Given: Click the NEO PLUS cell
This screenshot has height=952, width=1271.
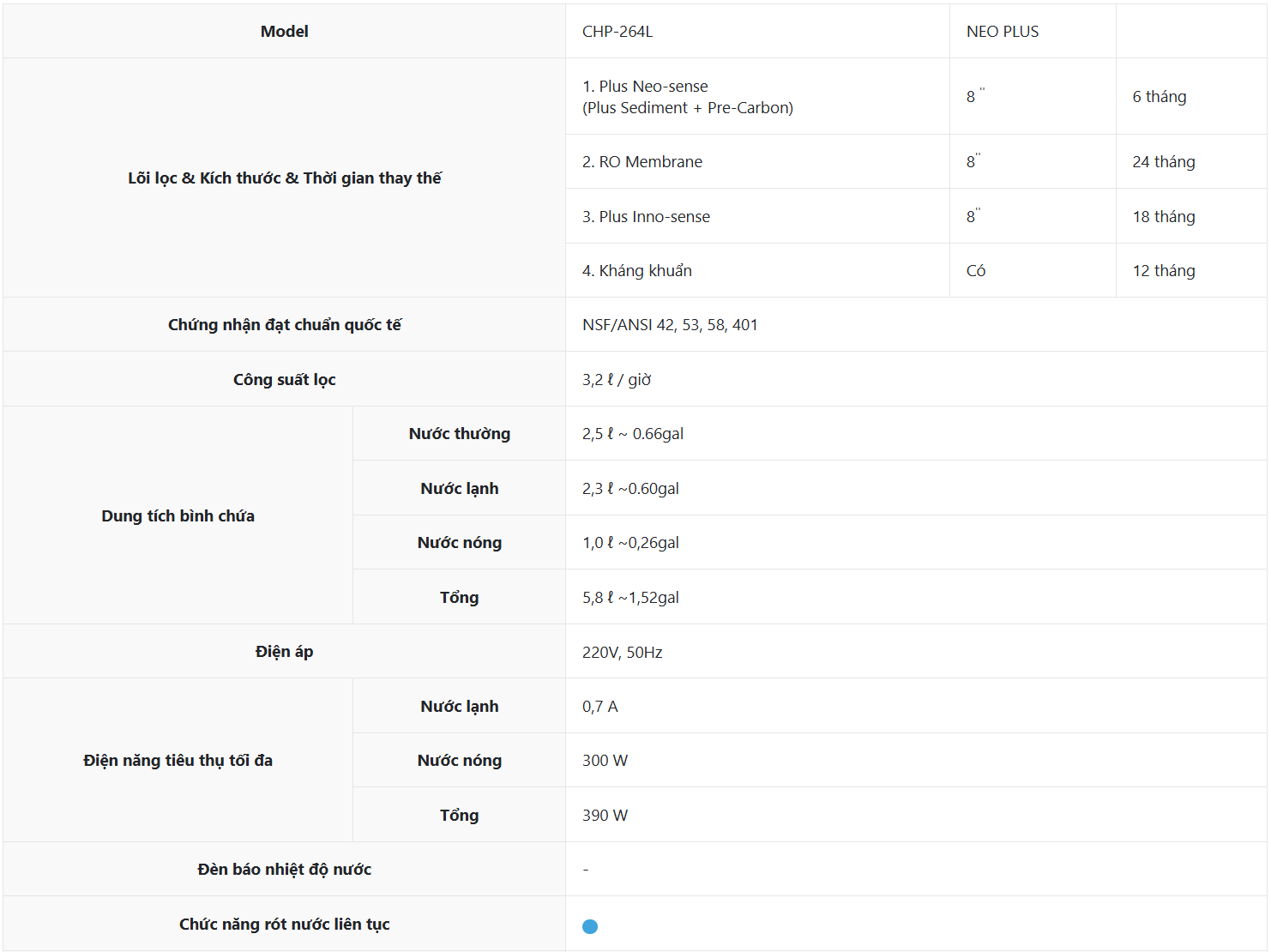Looking at the screenshot, I should (x=1002, y=32).
